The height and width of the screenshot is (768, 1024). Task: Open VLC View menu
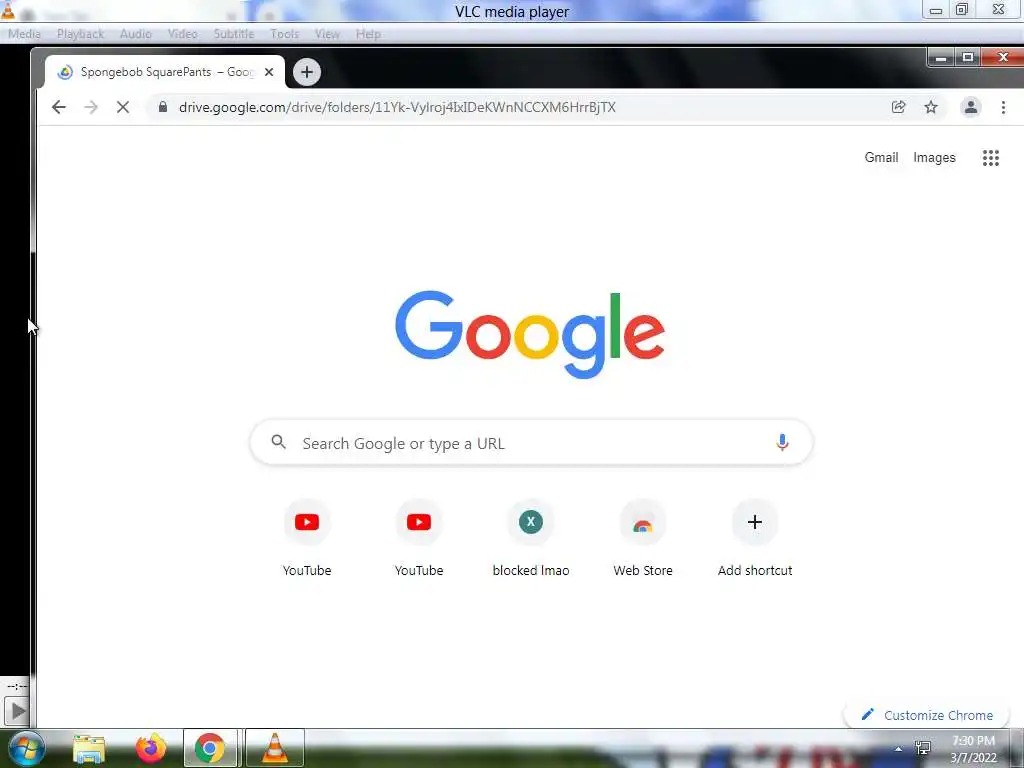327,34
